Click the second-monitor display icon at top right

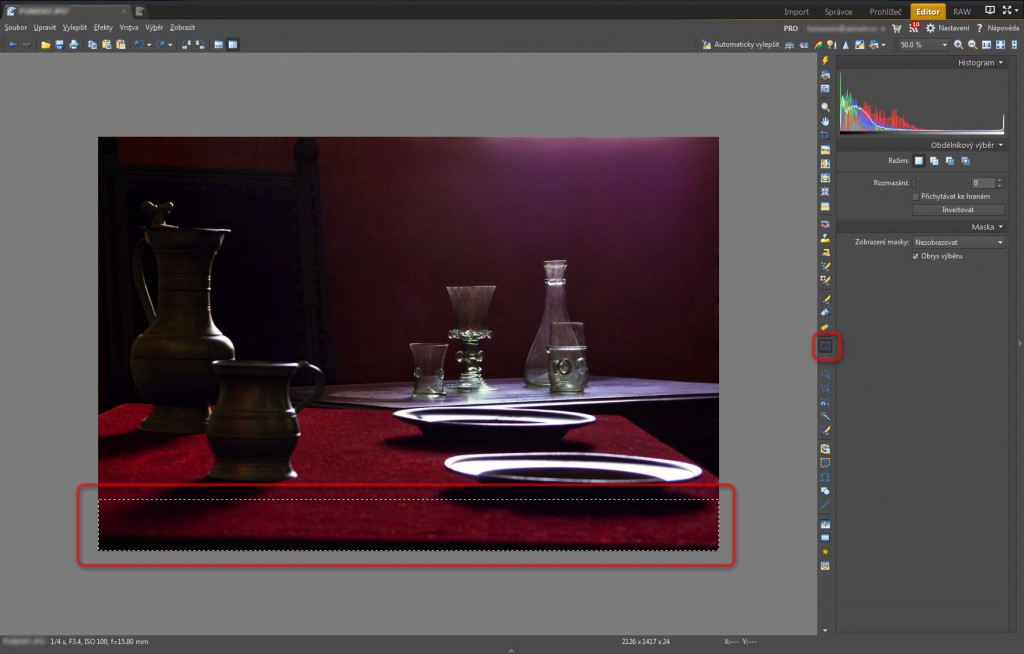pyautogui.click(x=990, y=10)
